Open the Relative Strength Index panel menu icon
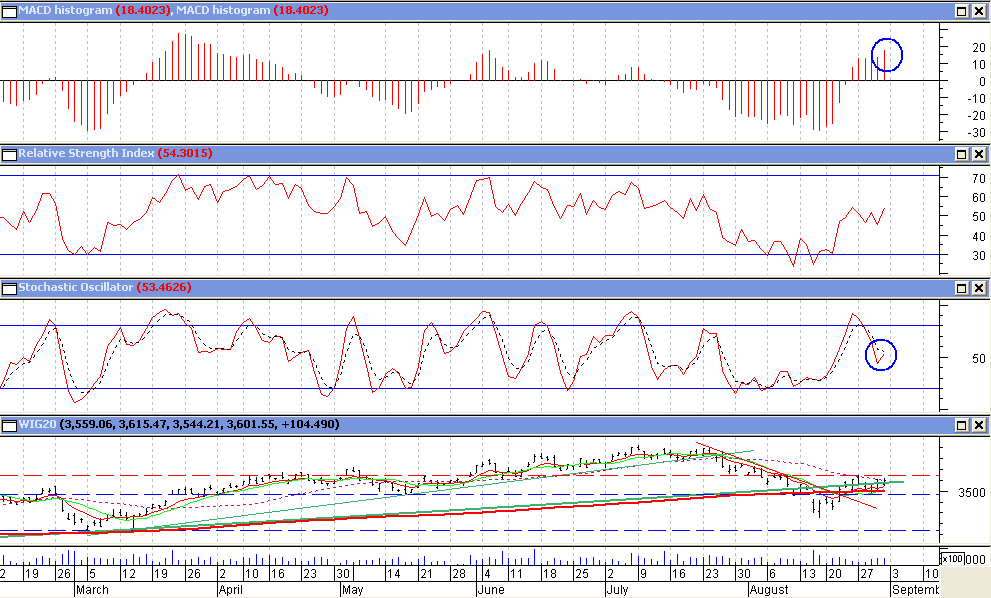 9,154
